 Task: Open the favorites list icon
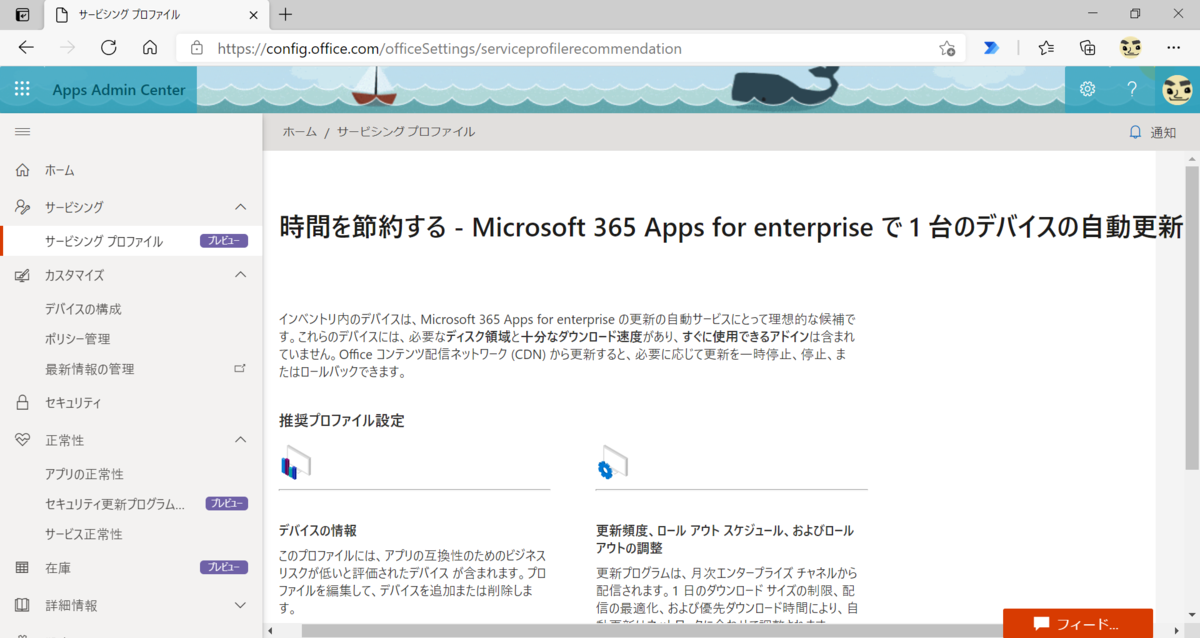click(x=1046, y=48)
